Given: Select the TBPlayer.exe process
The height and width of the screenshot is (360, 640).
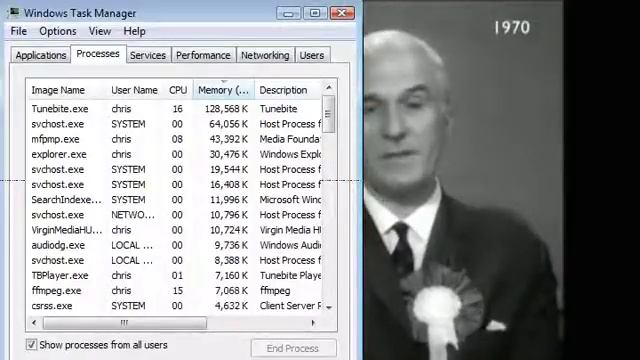Looking at the screenshot, I should 175,276.
